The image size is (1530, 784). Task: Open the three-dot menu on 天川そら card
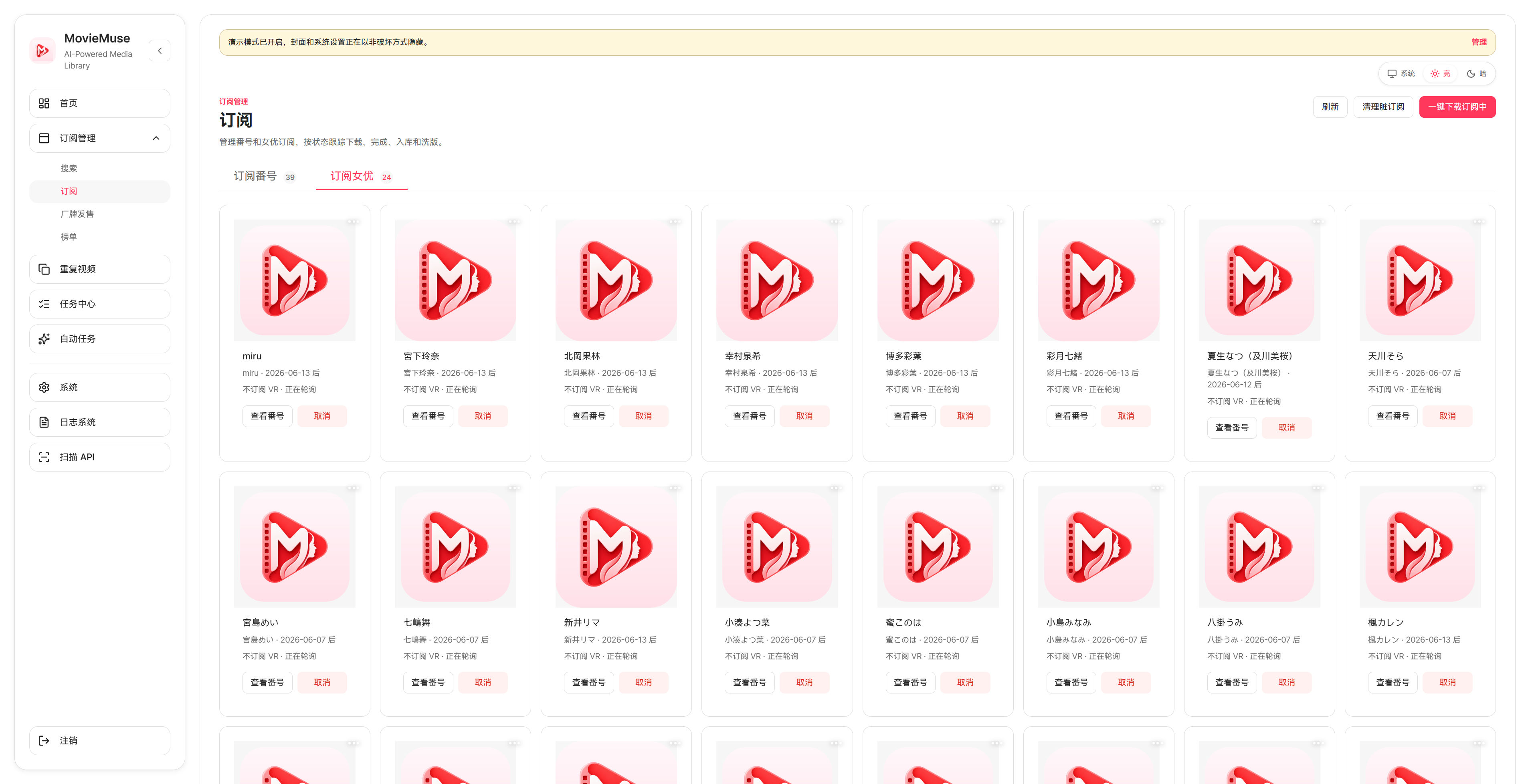(x=1478, y=222)
